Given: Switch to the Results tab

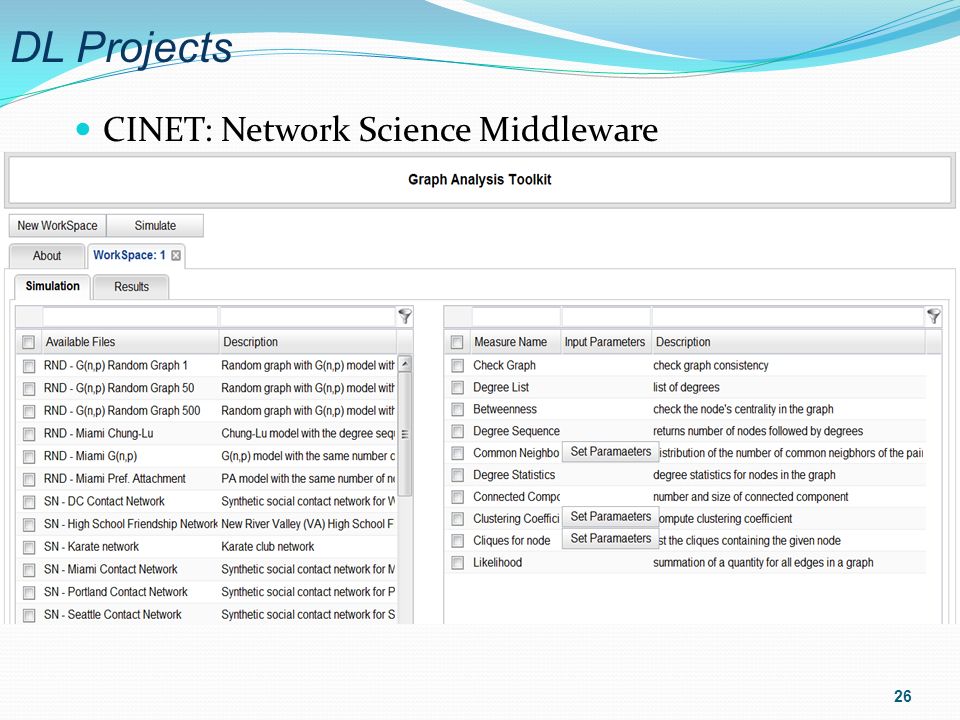Looking at the screenshot, I should click(131, 287).
